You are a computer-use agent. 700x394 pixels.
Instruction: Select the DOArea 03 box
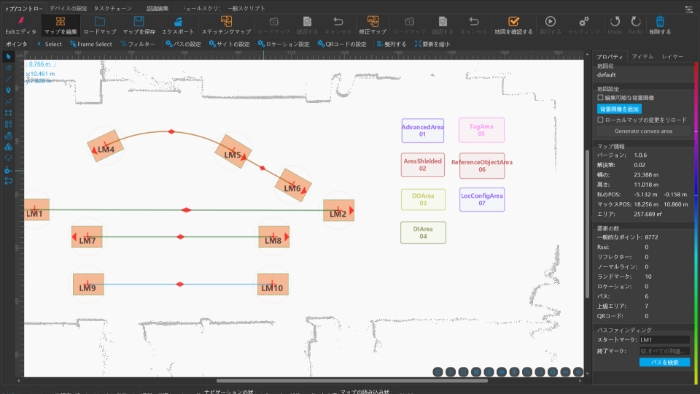(423, 199)
